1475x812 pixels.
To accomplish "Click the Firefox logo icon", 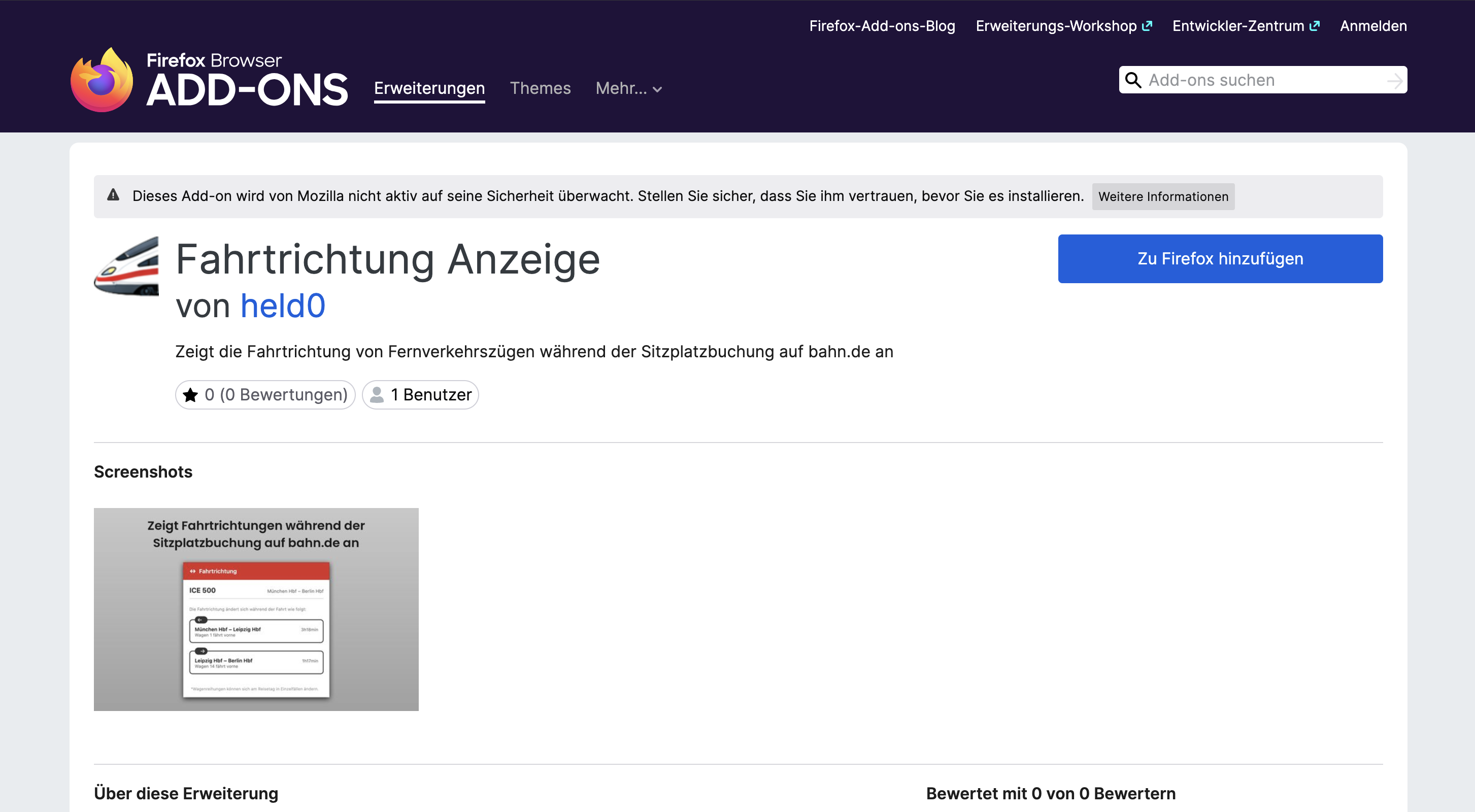I will (x=102, y=80).
